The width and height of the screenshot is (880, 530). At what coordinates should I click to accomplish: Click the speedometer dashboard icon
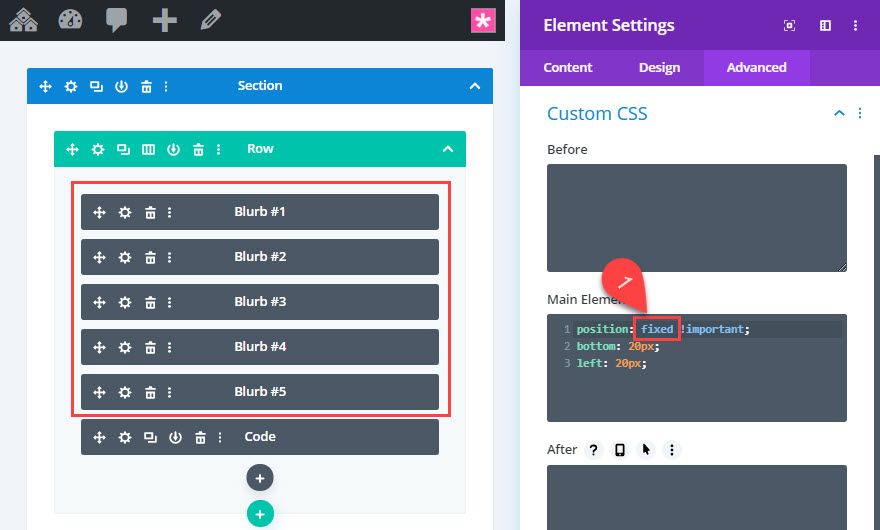[70, 20]
